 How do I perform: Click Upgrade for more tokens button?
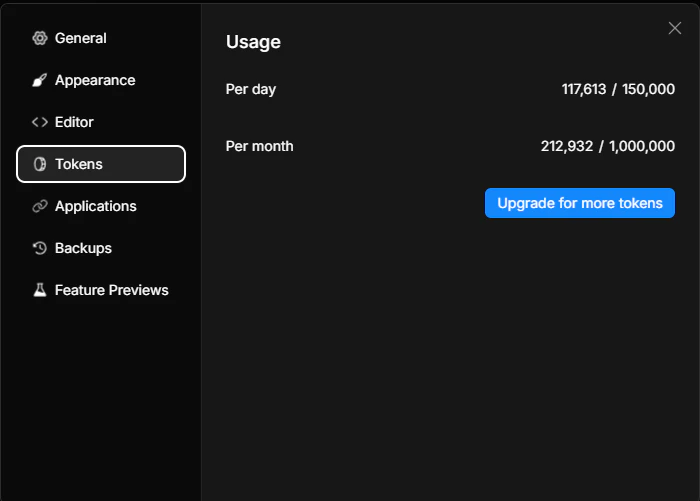tap(579, 203)
